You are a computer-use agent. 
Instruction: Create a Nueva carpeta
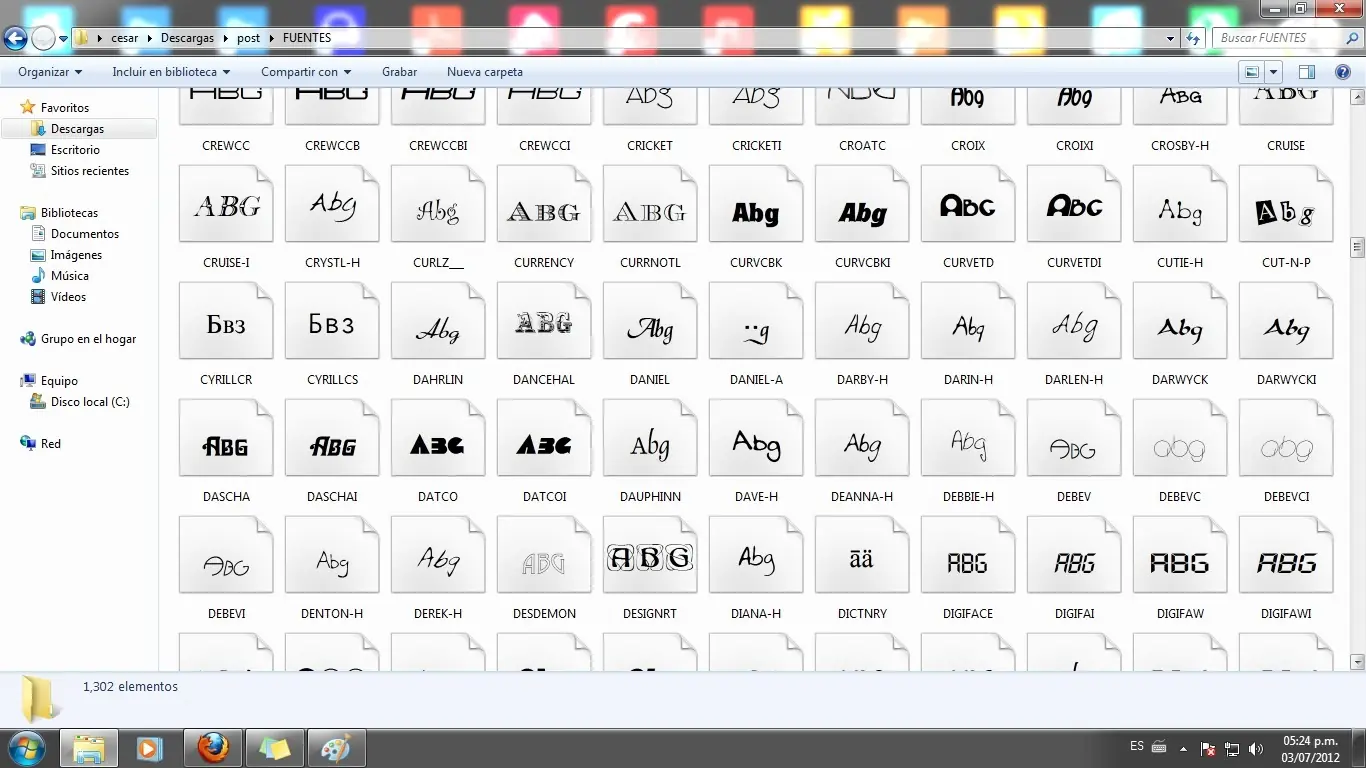pos(484,72)
